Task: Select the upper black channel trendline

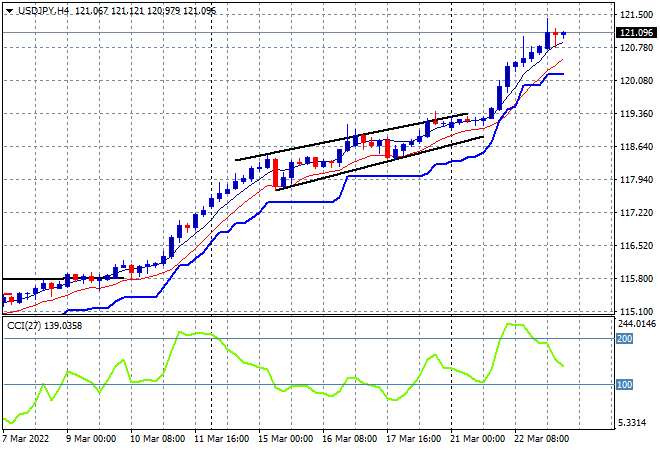Action: click(351, 137)
